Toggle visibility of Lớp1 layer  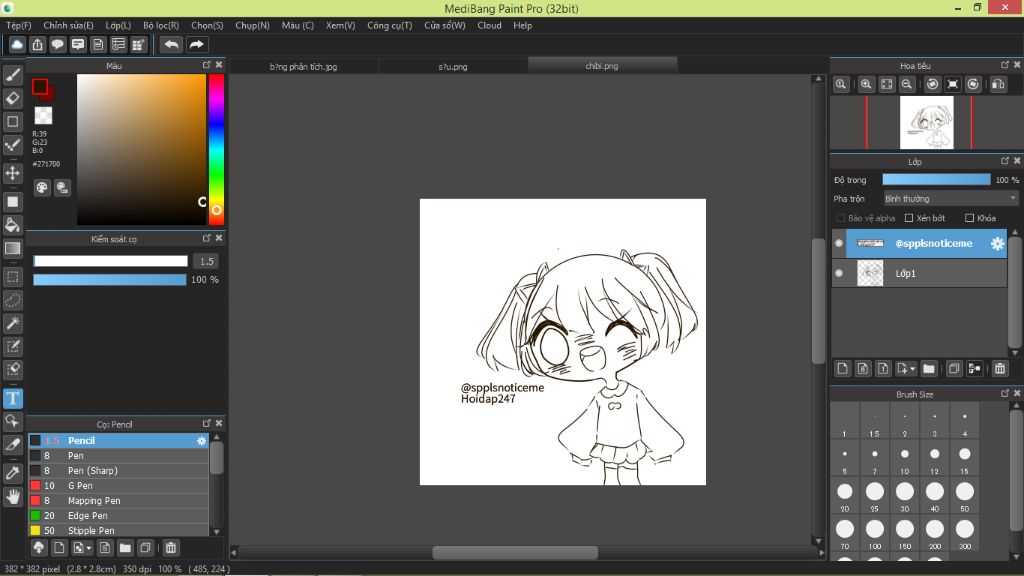pyautogui.click(x=839, y=274)
